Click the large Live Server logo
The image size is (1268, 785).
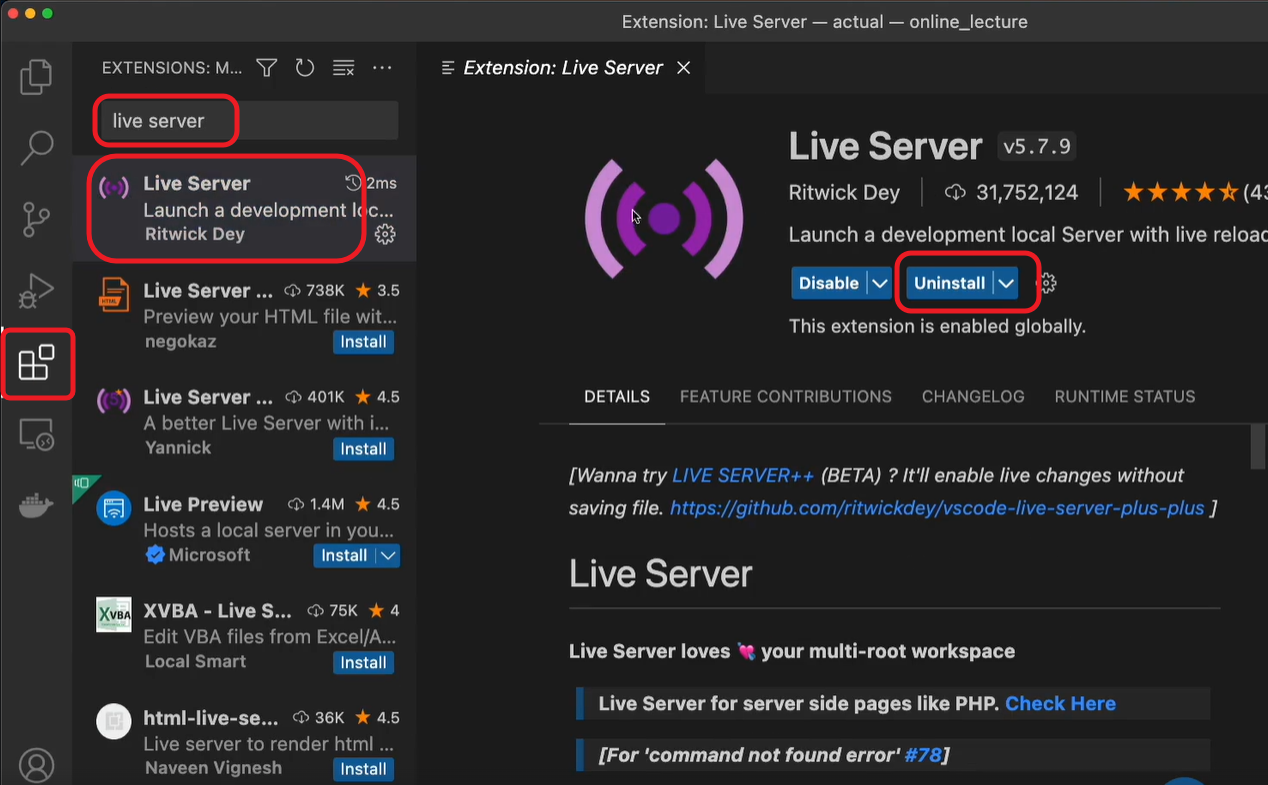pyautogui.click(x=664, y=218)
